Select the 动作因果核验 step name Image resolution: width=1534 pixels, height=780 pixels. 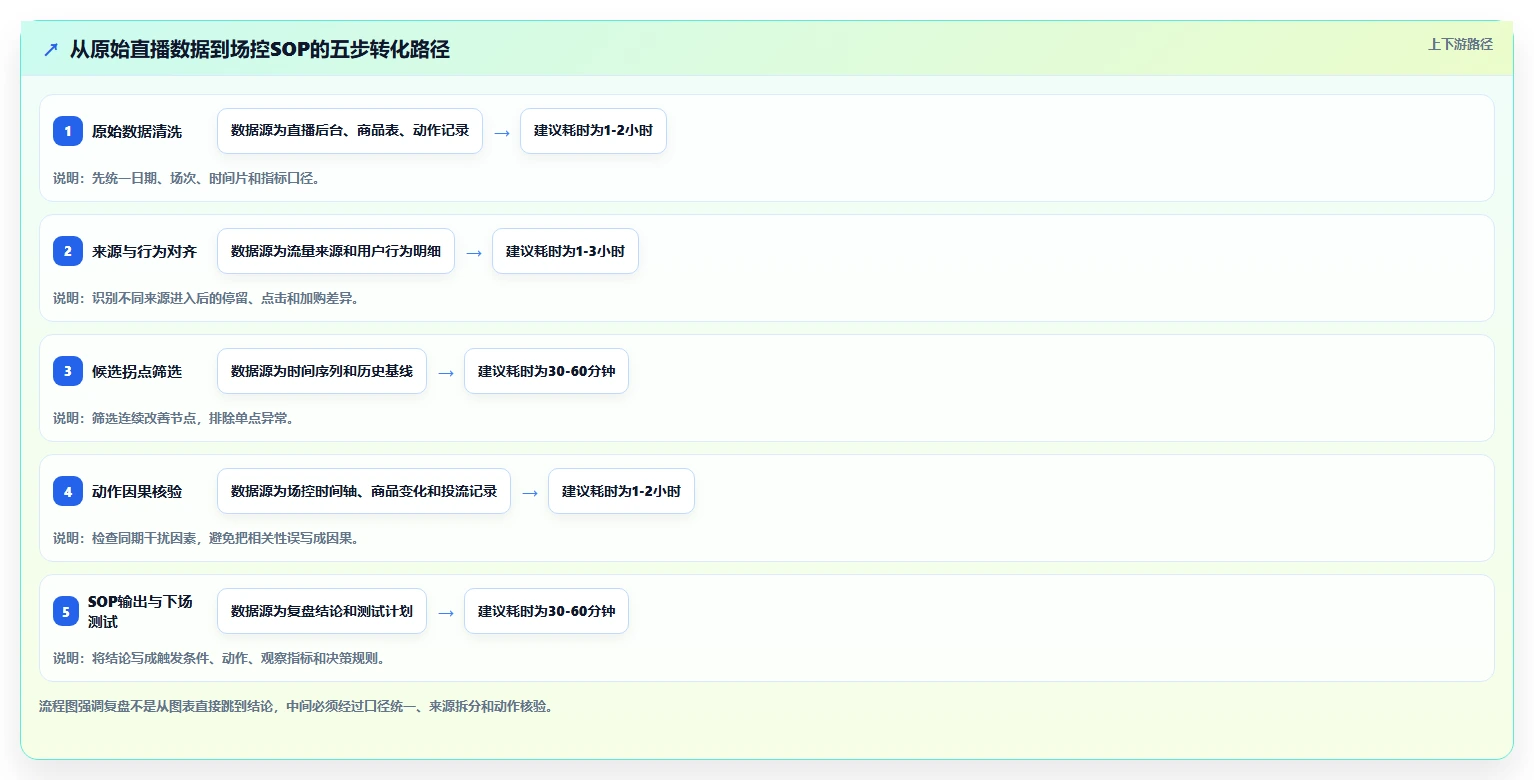point(137,491)
